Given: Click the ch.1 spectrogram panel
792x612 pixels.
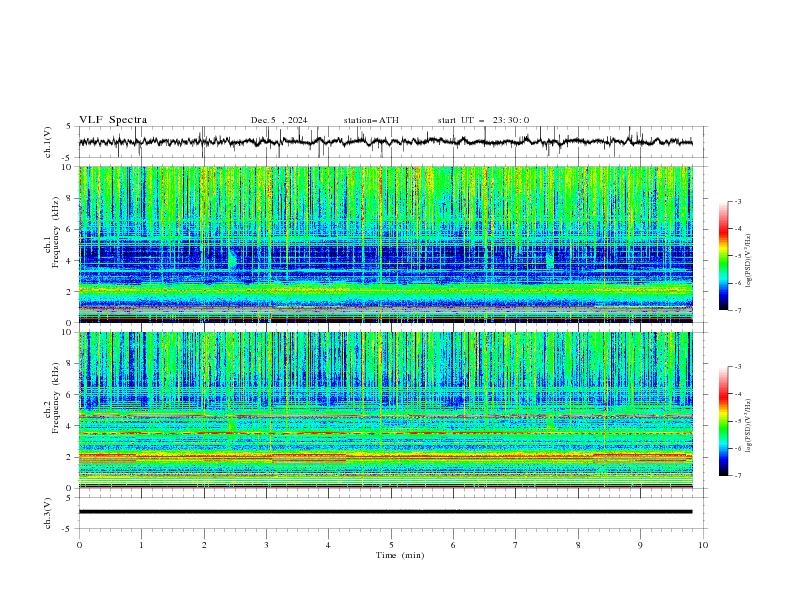Looking at the screenshot, I should coord(385,244).
